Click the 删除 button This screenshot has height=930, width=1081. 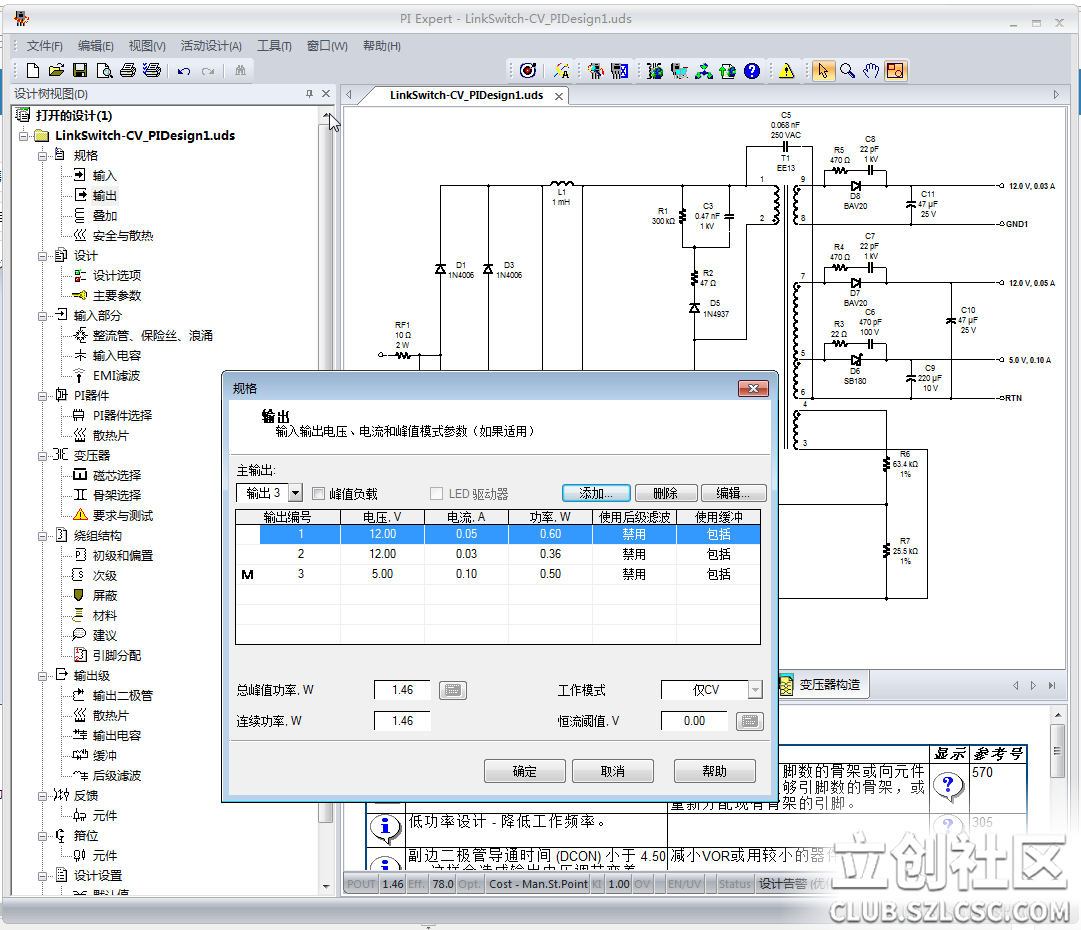pyautogui.click(x=666, y=493)
